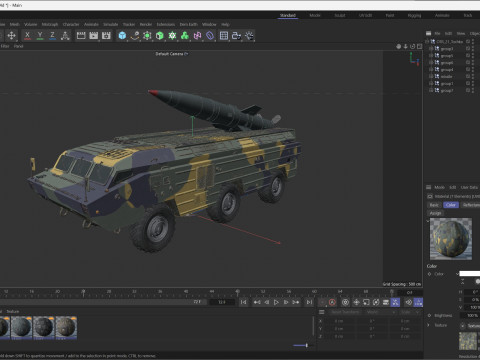This screenshot has width=480, height=360.
Task: Open the Simulate menu
Action: pos(111,24)
